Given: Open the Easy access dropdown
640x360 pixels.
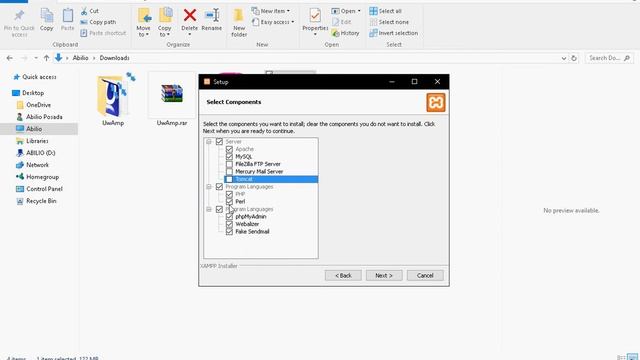Looking at the screenshot, I should click(273, 22).
